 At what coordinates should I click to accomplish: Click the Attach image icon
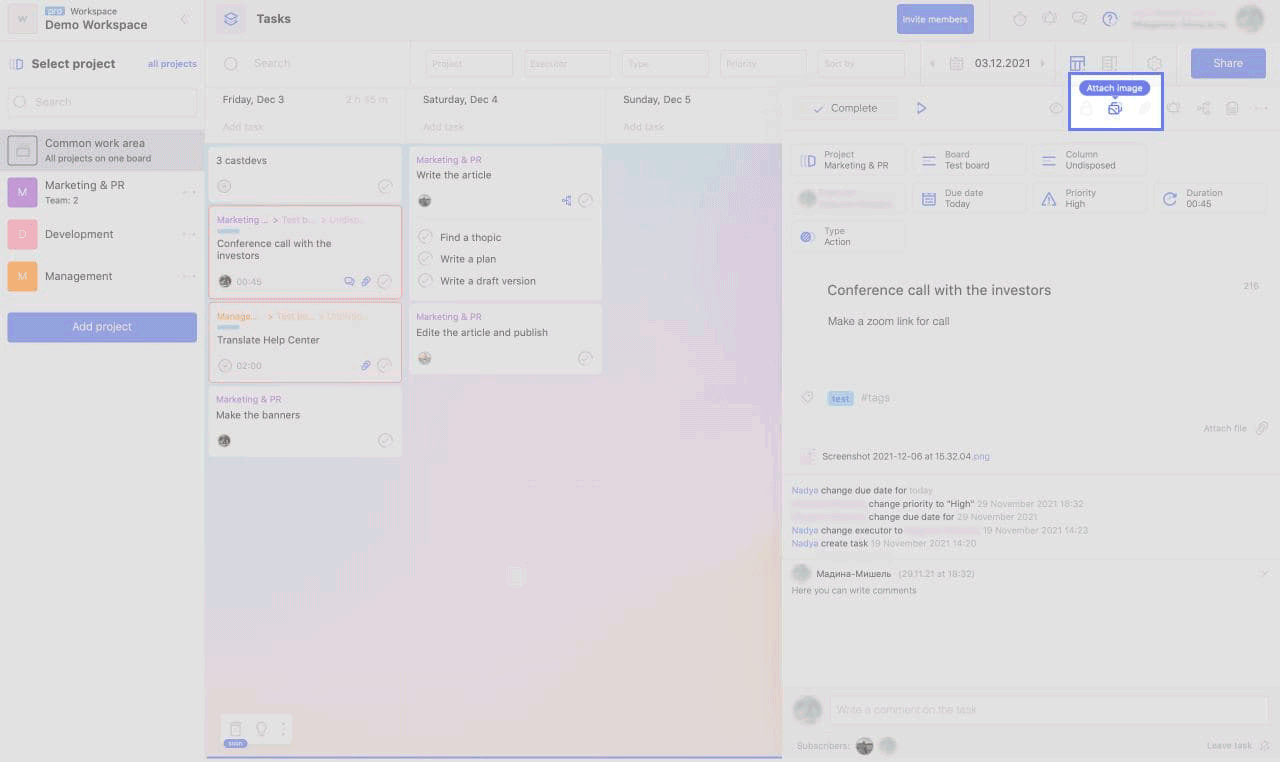point(1115,108)
